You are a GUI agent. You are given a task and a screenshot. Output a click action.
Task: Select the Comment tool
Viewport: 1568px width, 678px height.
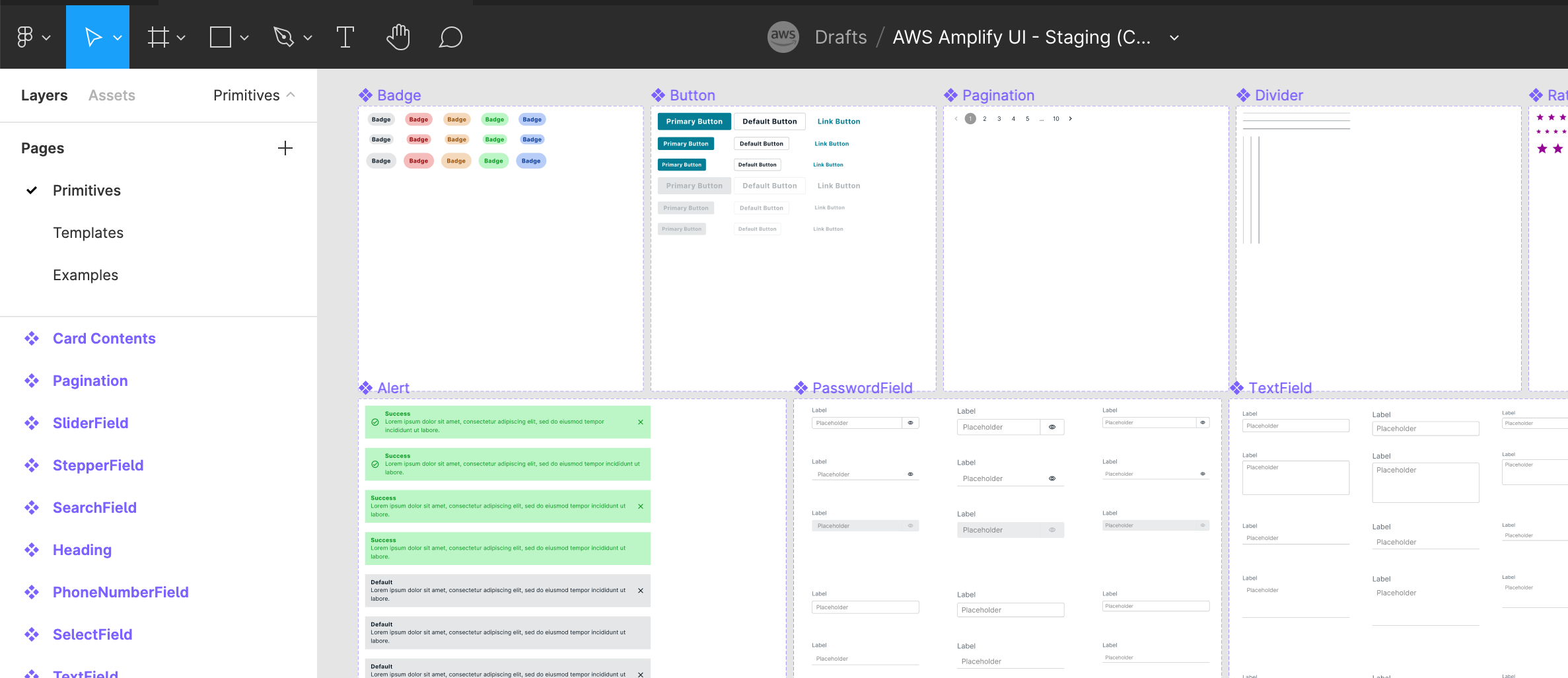click(450, 37)
